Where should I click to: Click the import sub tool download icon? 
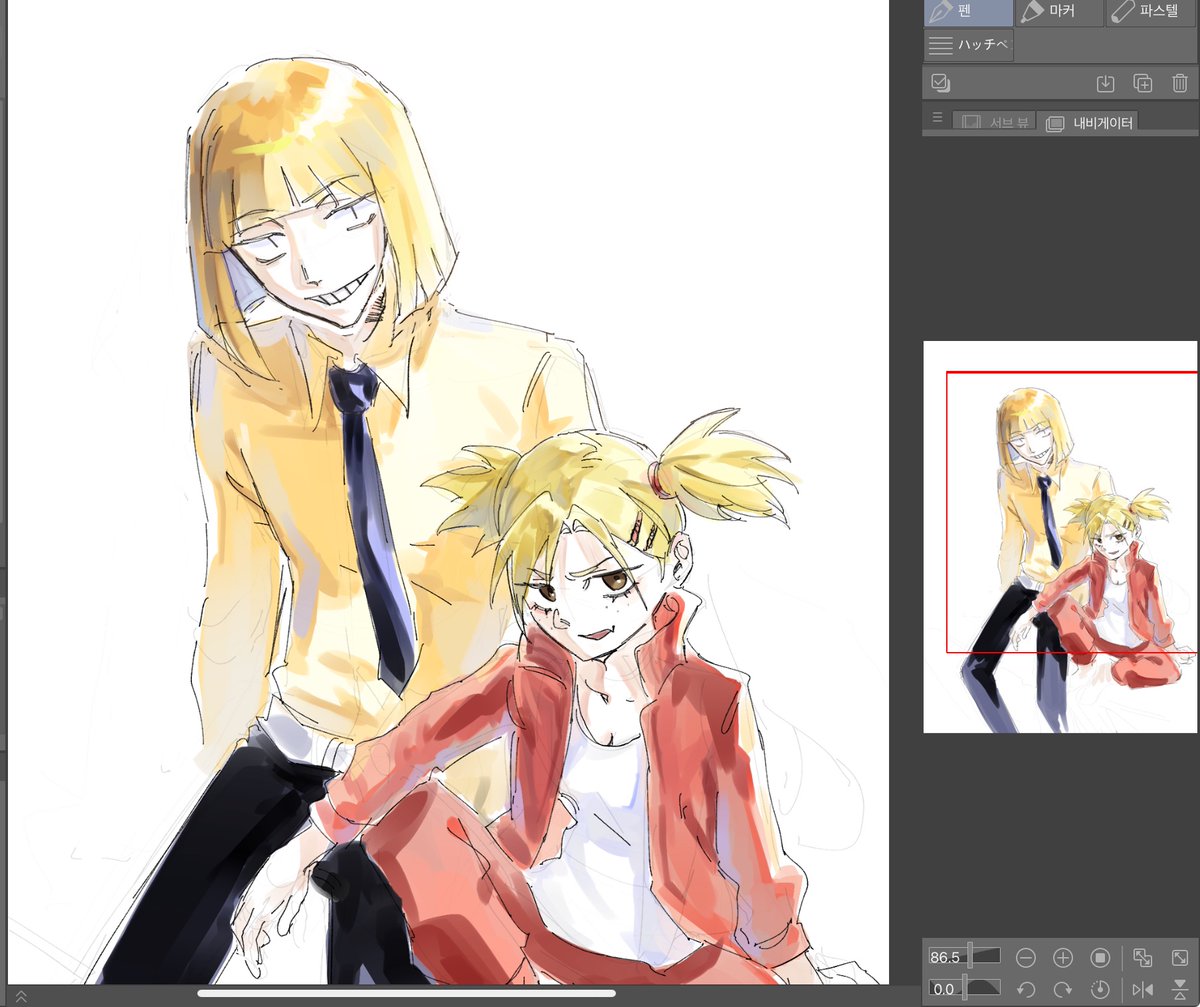pyautogui.click(x=1105, y=83)
